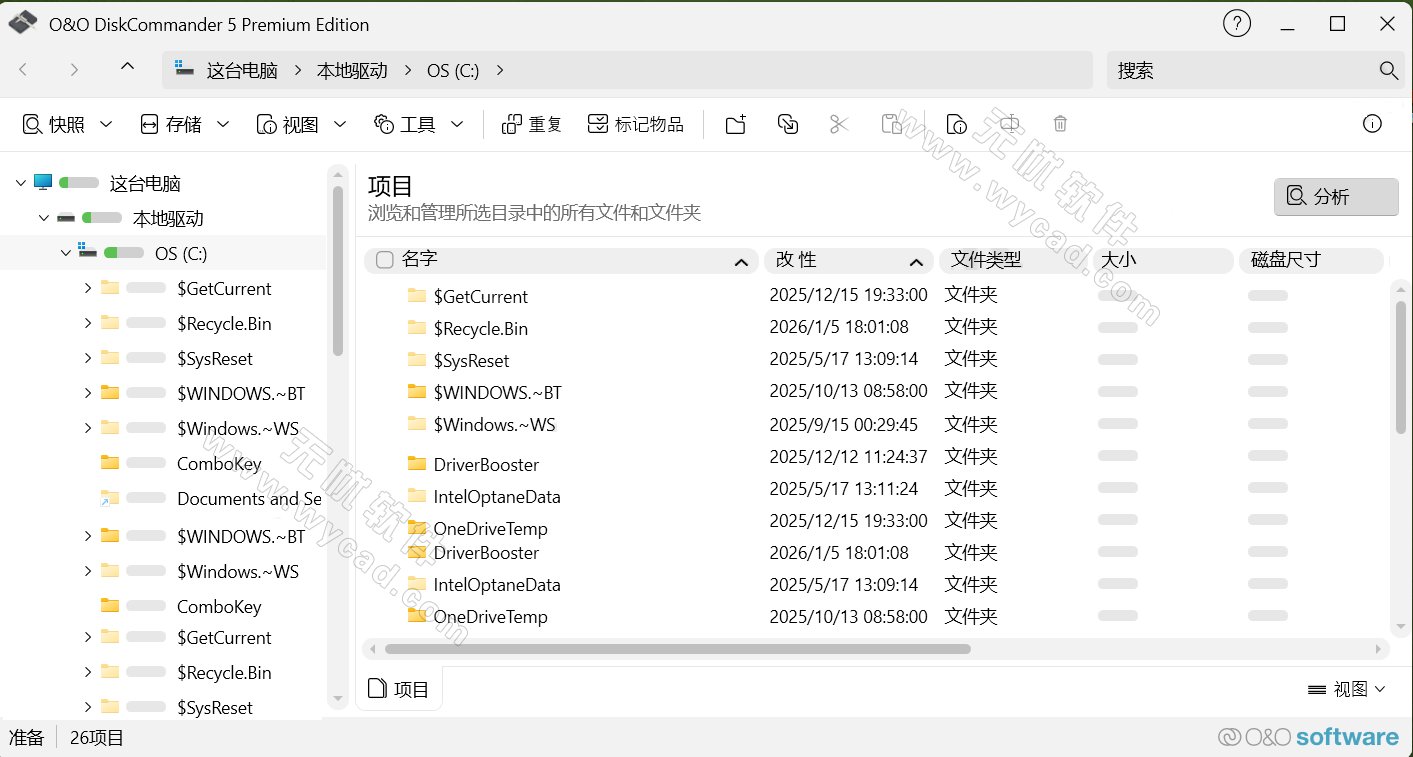Collapse the OS (C:) drive in the sidebar
The image size is (1413, 757).
pyautogui.click(x=65, y=252)
